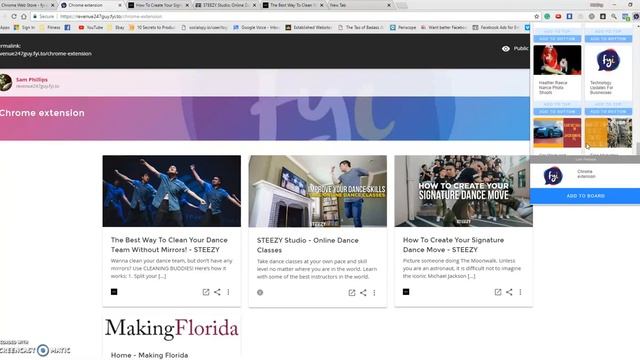640x360 pixels.
Task: Open STEEZY Studio - Online Dance Classes title
Action: point(308,245)
